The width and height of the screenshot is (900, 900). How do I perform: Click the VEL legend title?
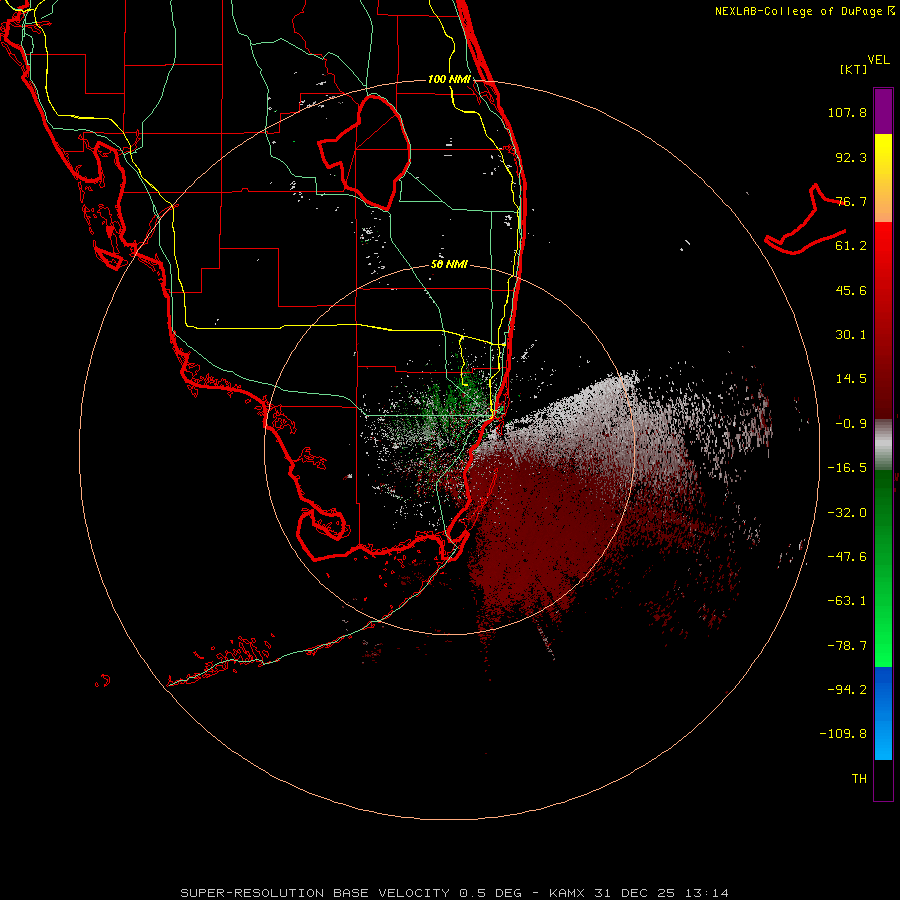(878, 60)
